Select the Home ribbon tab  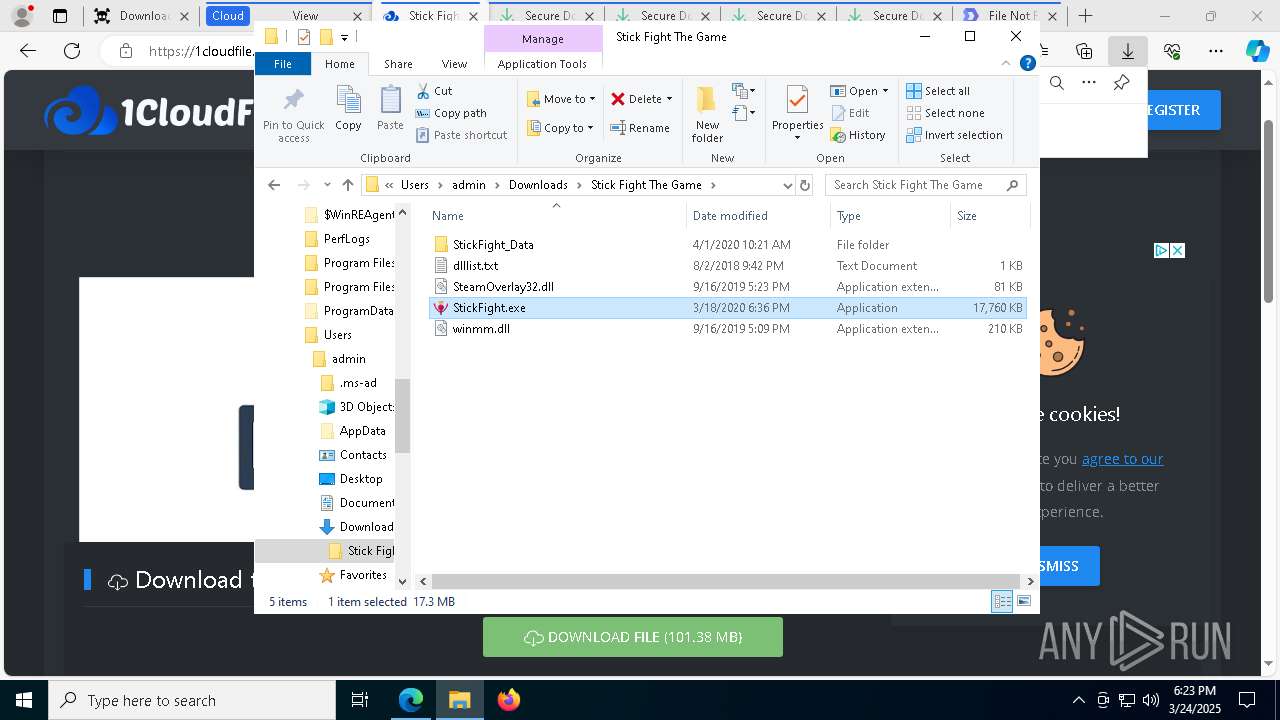tap(339, 64)
